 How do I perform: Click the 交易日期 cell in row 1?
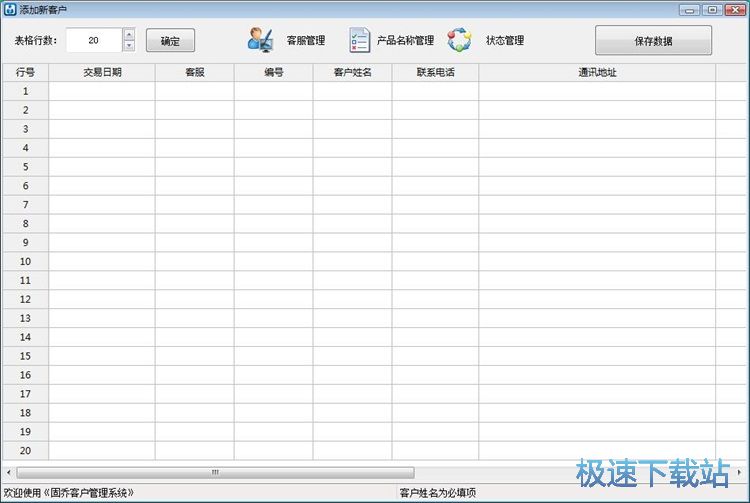coord(102,91)
